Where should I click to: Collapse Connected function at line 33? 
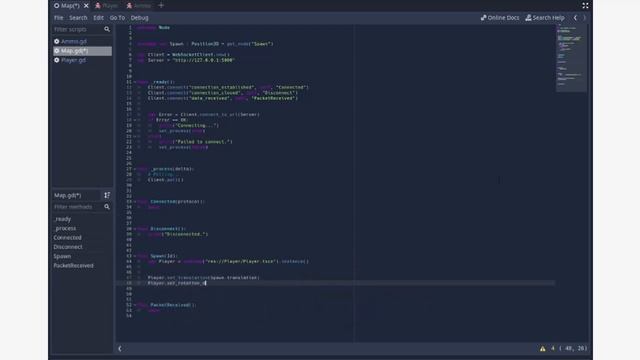[x=135, y=202]
